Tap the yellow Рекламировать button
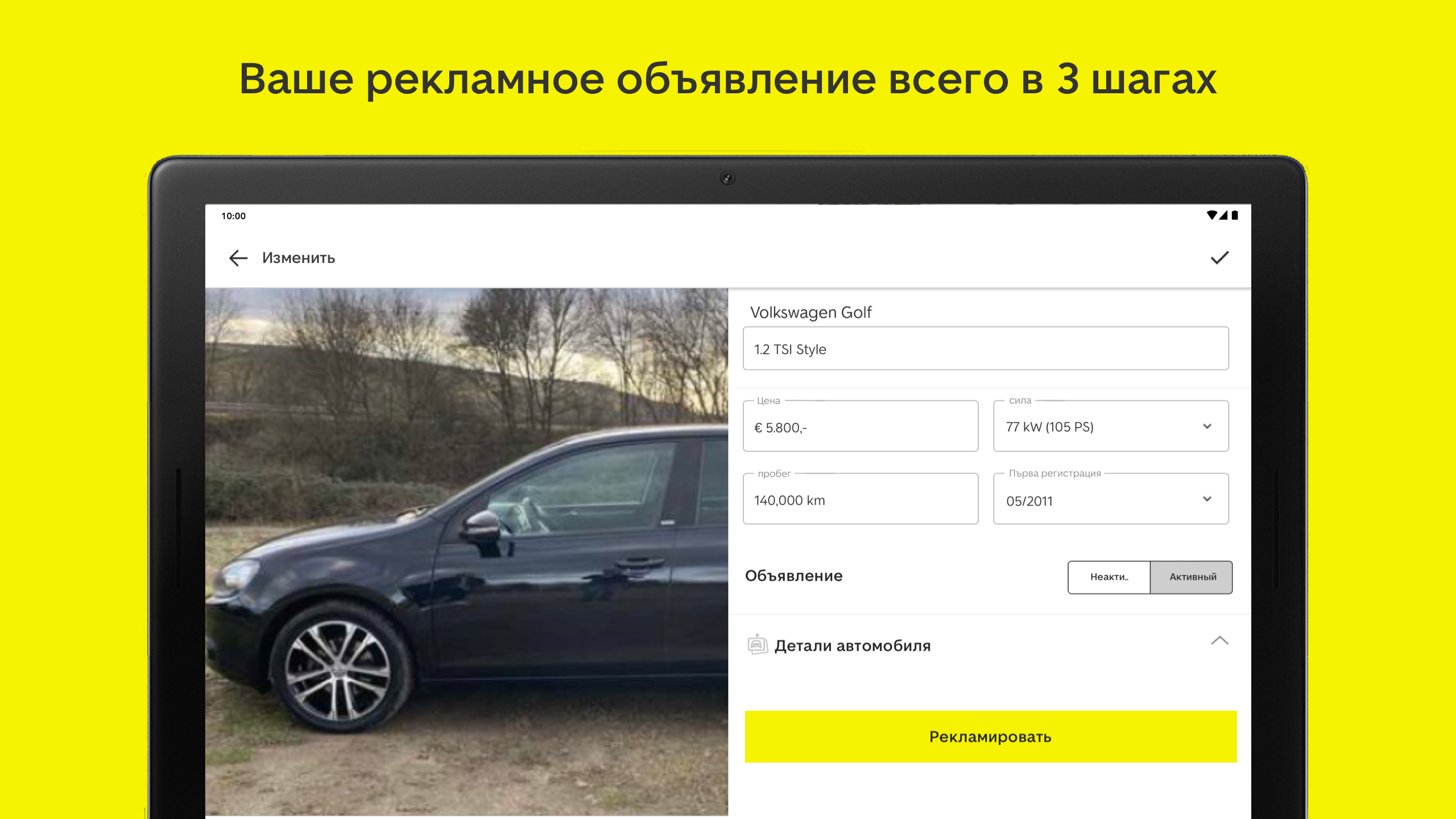Viewport: 1456px width, 819px height. pyautogui.click(x=991, y=737)
